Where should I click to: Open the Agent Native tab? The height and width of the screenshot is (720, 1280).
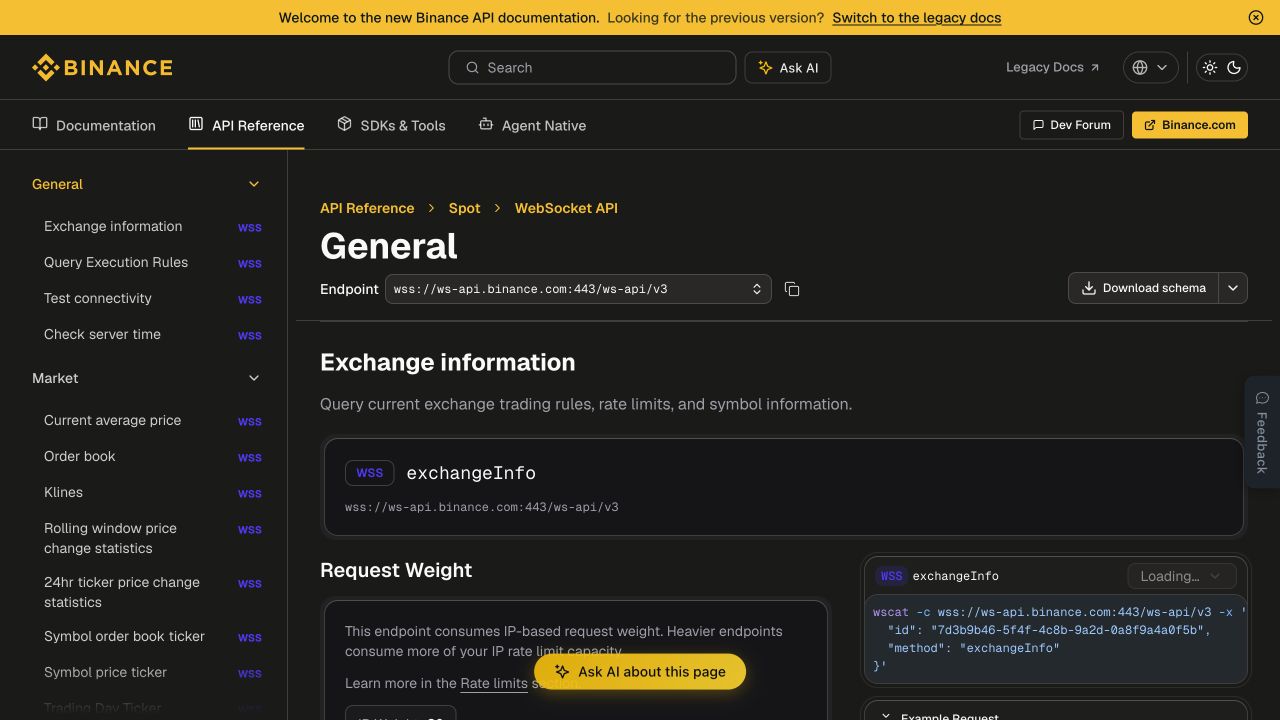click(532, 125)
